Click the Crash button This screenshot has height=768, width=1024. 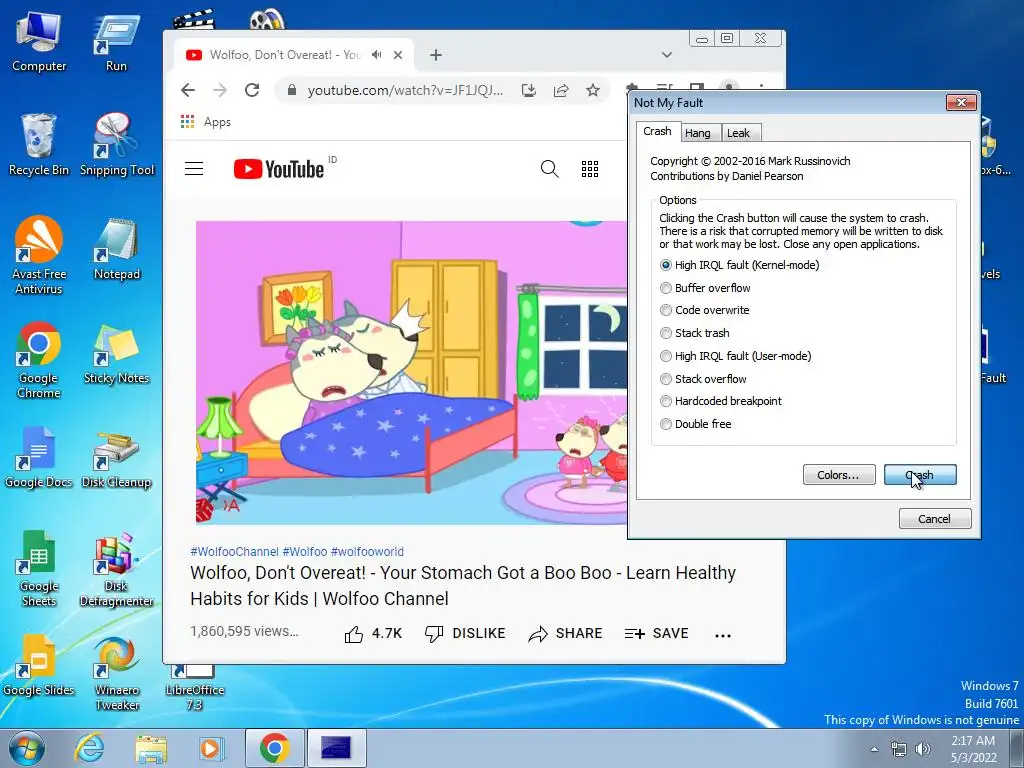click(920, 475)
